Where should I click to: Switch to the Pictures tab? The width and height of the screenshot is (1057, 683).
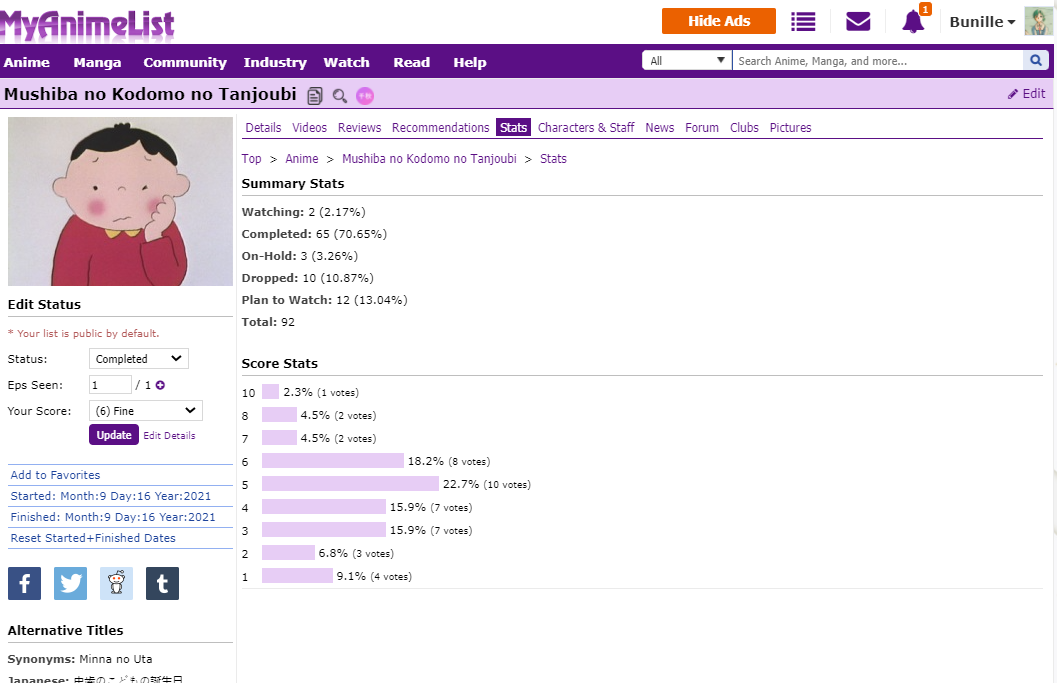click(790, 127)
